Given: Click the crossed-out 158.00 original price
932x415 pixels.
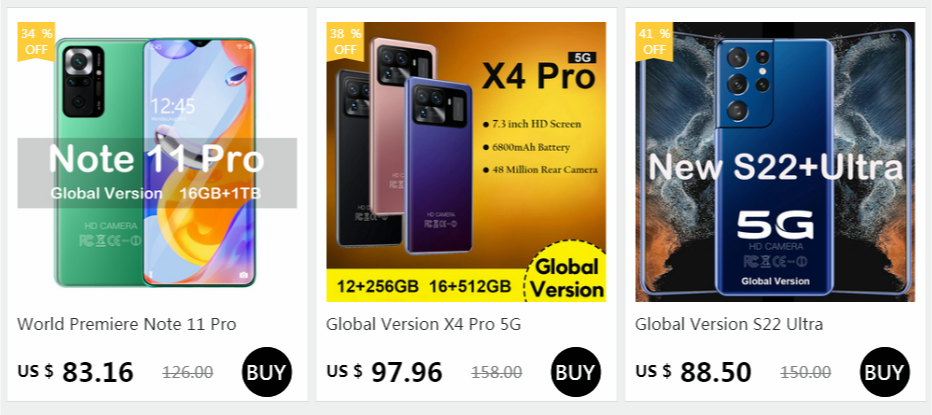Looking at the screenshot, I should [497, 373].
